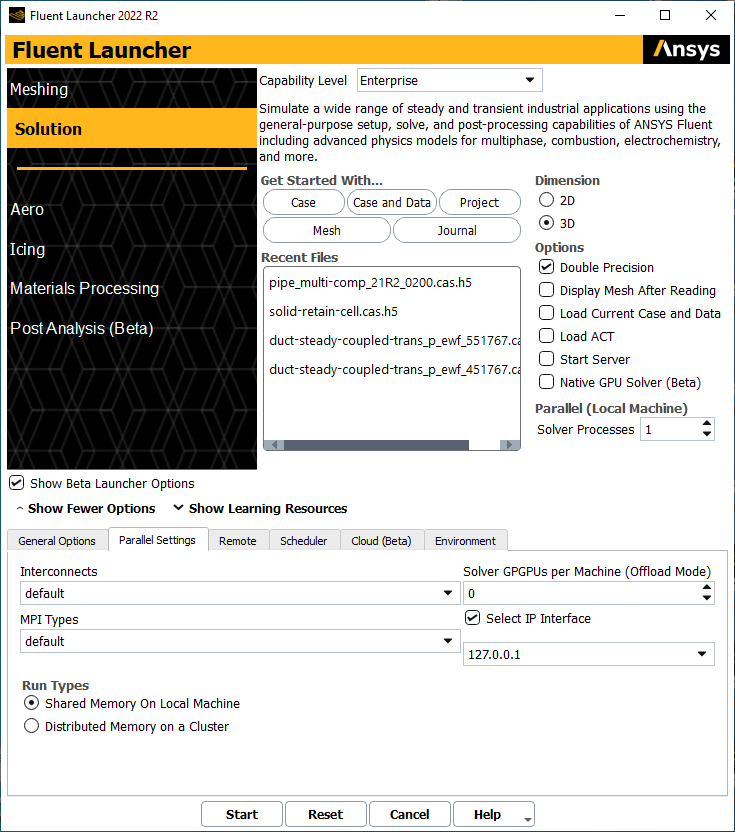Enable Native GPU Solver (Beta)
The image size is (735, 832).
click(x=546, y=382)
